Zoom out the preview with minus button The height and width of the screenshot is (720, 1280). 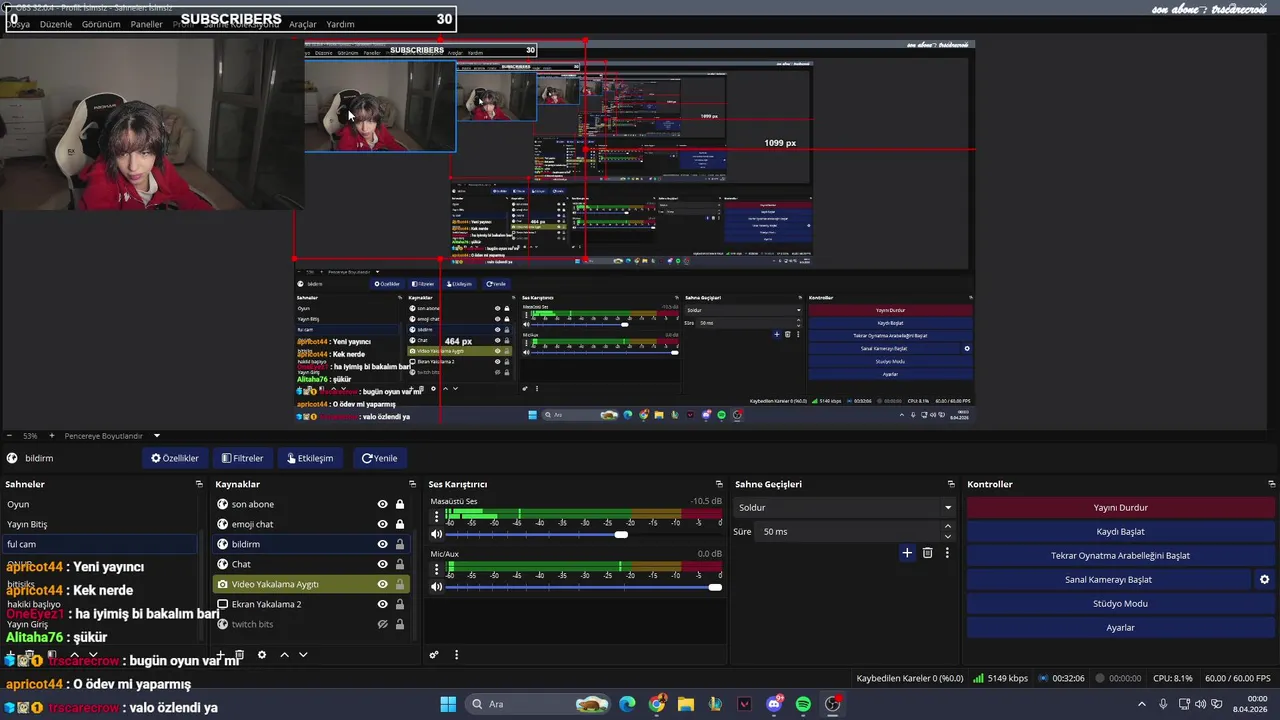(x=9, y=436)
